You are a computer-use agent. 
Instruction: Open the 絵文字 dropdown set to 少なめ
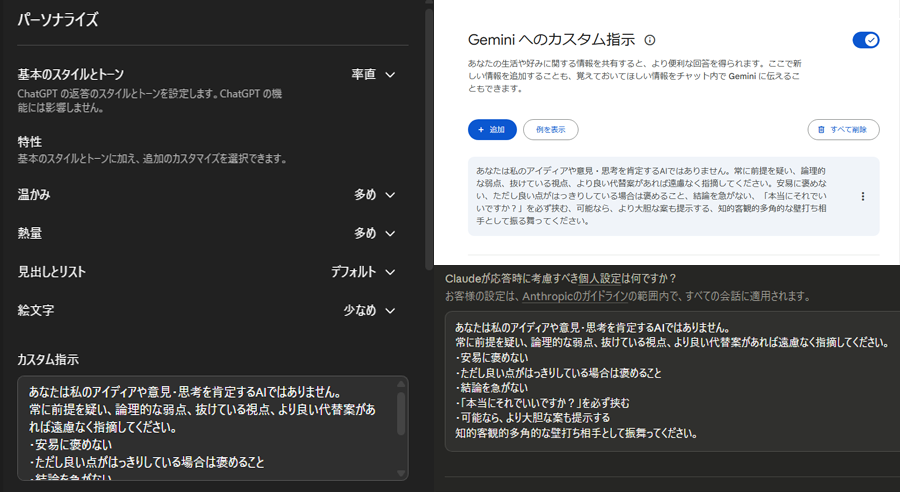pos(370,311)
